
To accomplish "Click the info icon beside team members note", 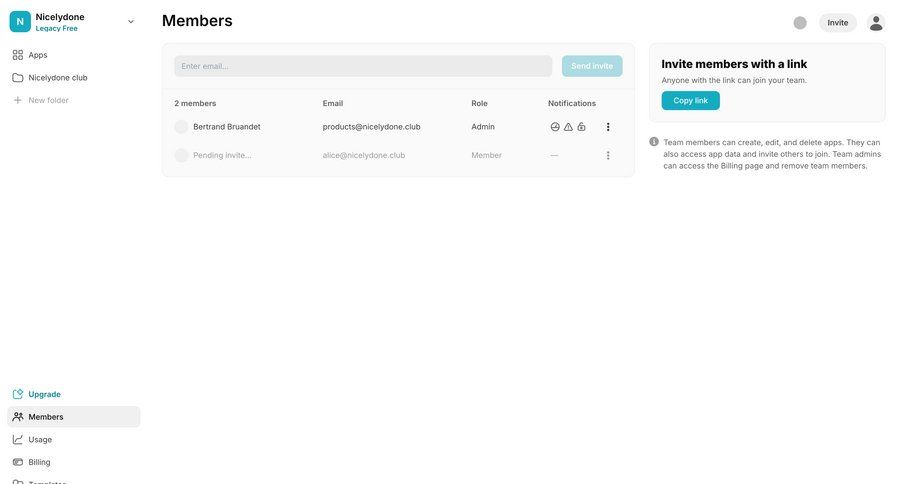I will (x=654, y=142).
